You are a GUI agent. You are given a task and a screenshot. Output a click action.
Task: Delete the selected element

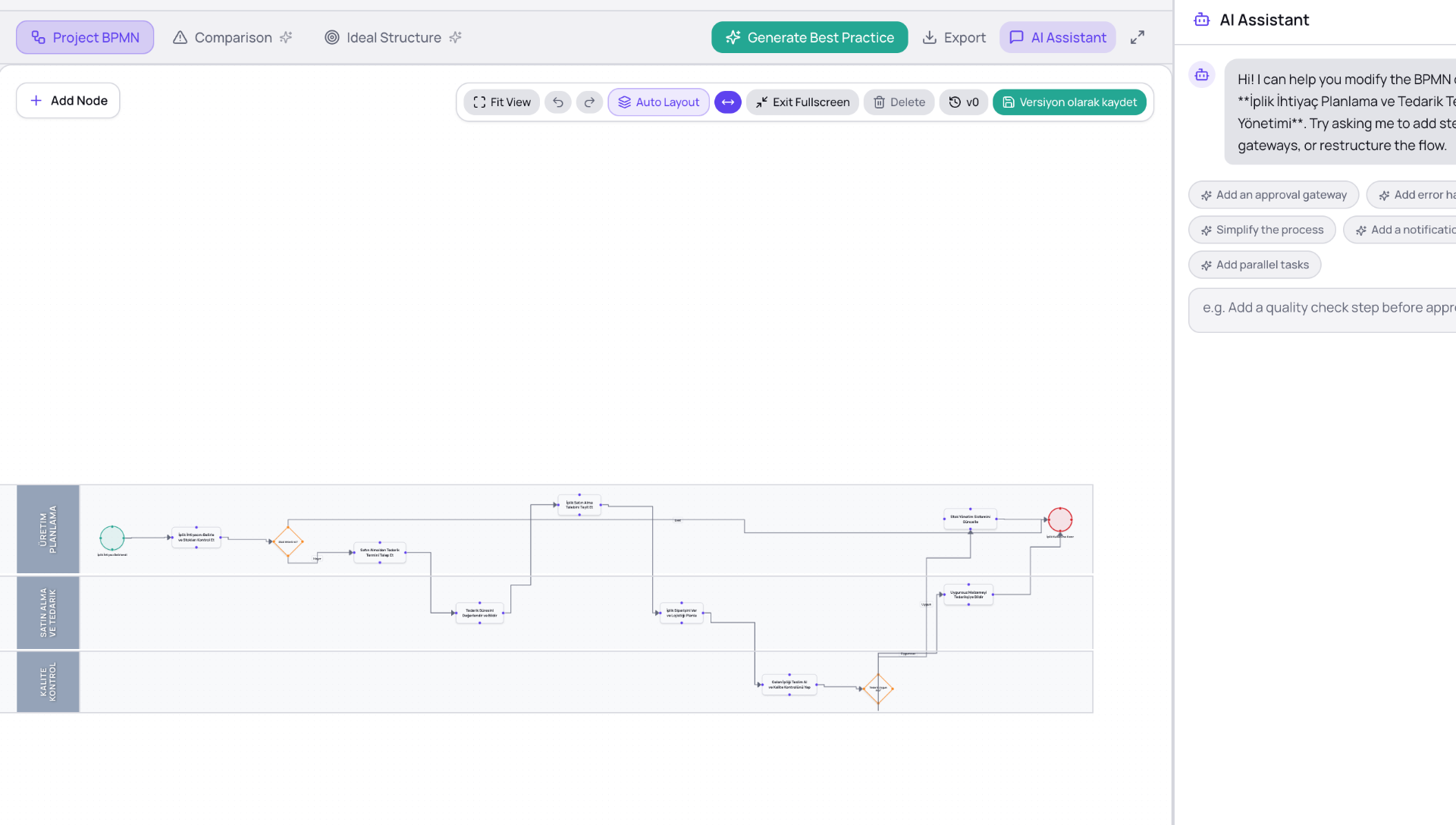click(x=899, y=102)
